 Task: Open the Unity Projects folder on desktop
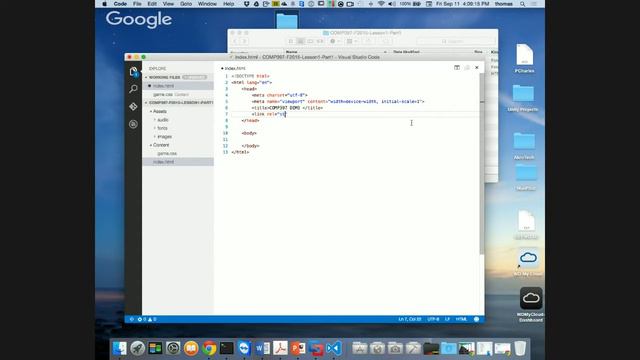pos(523,98)
